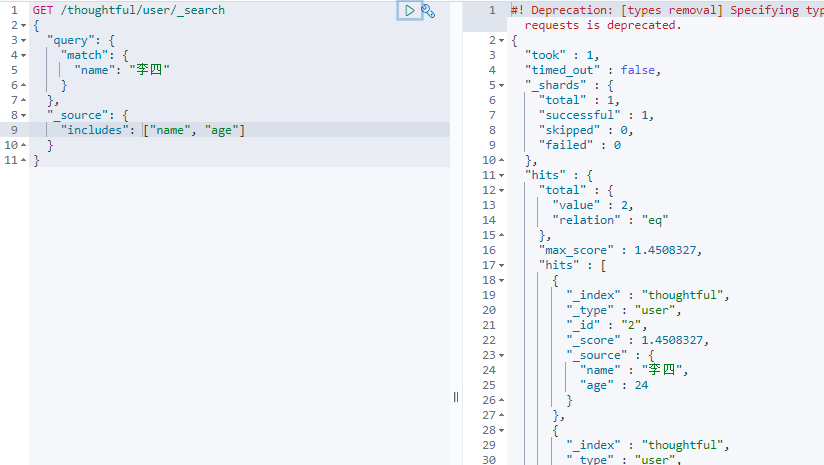Screen dimensions: 824x465
Task: Click the "includes" key in request
Action: click(x=95, y=130)
